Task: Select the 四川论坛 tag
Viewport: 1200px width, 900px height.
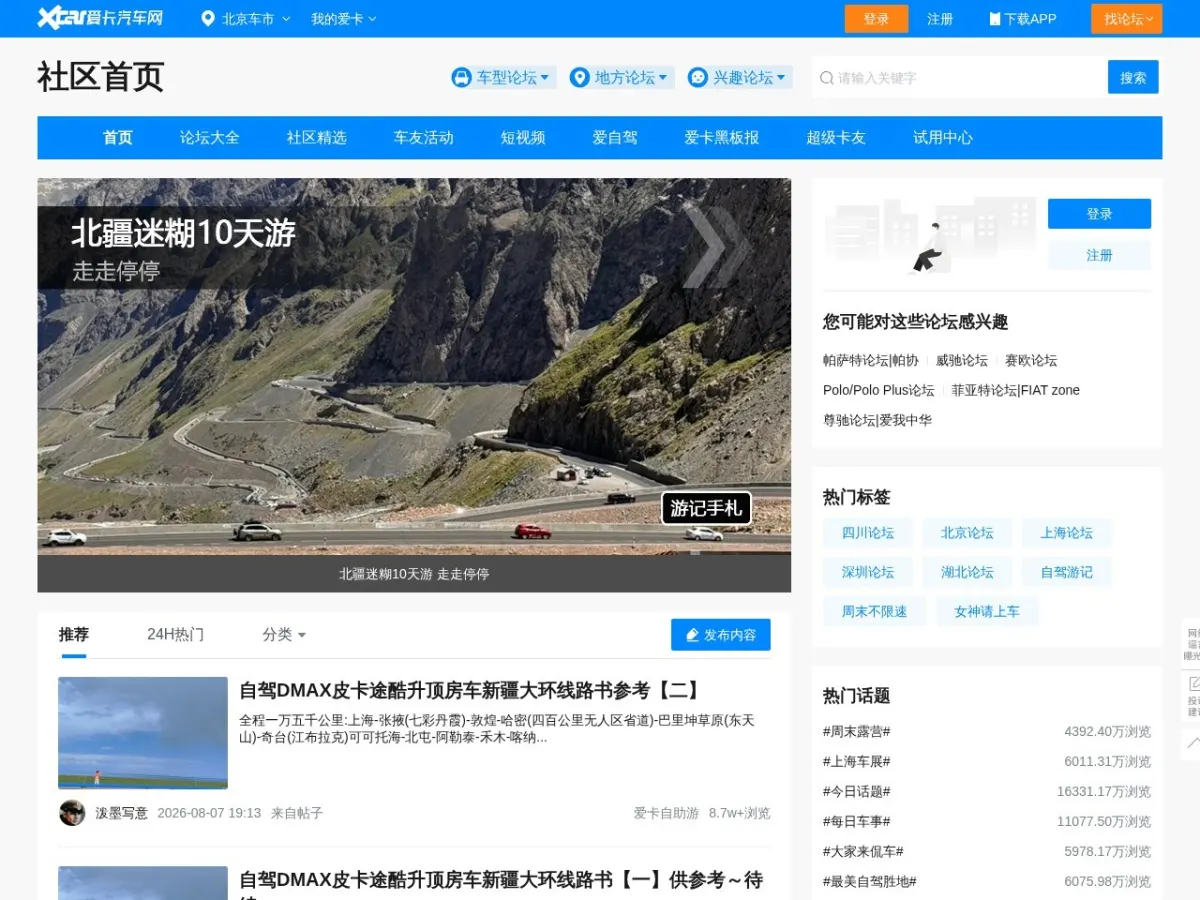Action: click(868, 533)
